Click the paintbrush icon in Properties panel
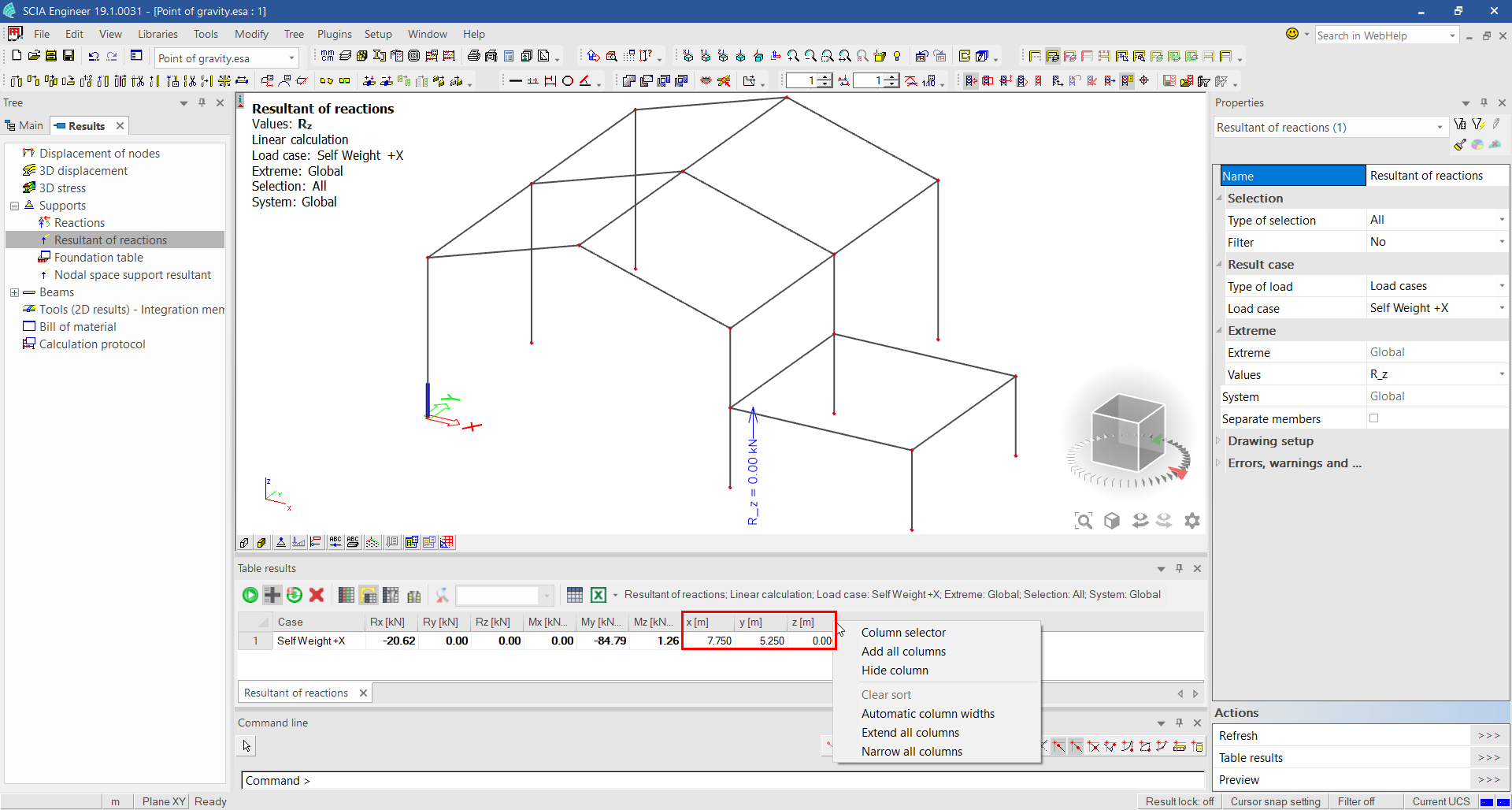This screenshot has height=810, width=1512. coord(1460,144)
